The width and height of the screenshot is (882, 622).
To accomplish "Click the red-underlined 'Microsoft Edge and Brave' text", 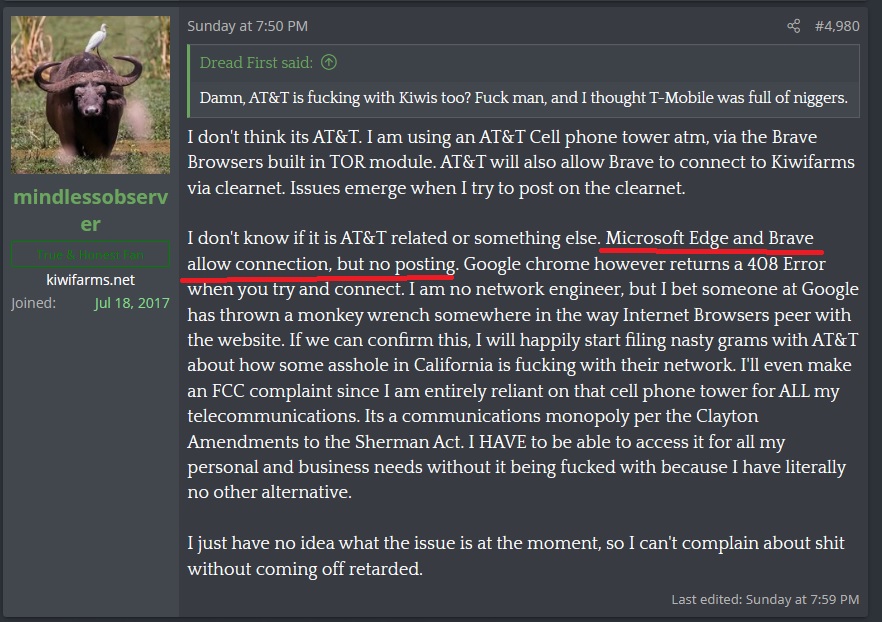I will point(709,238).
